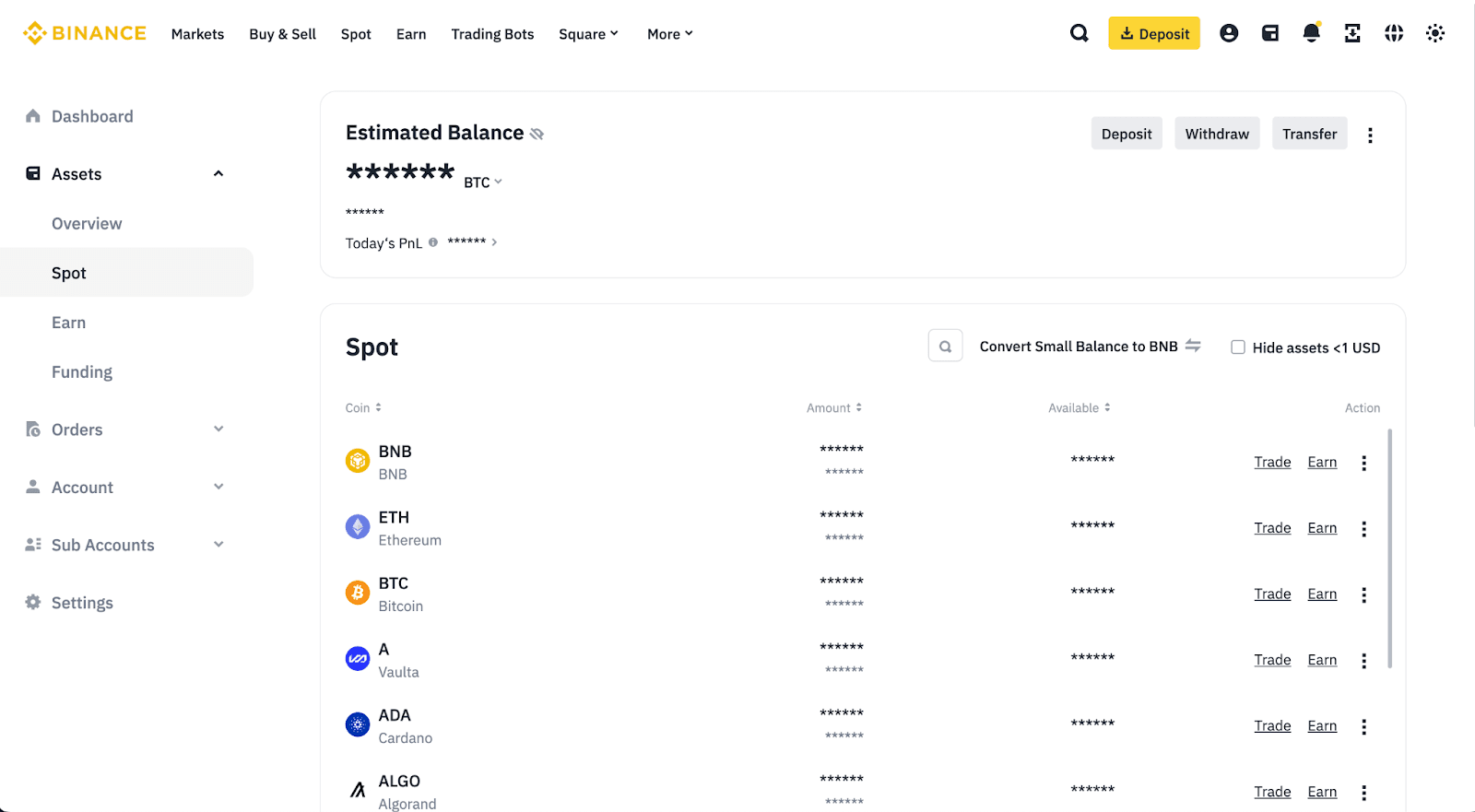
Task: Open the Square dropdown menu
Action: point(588,34)
